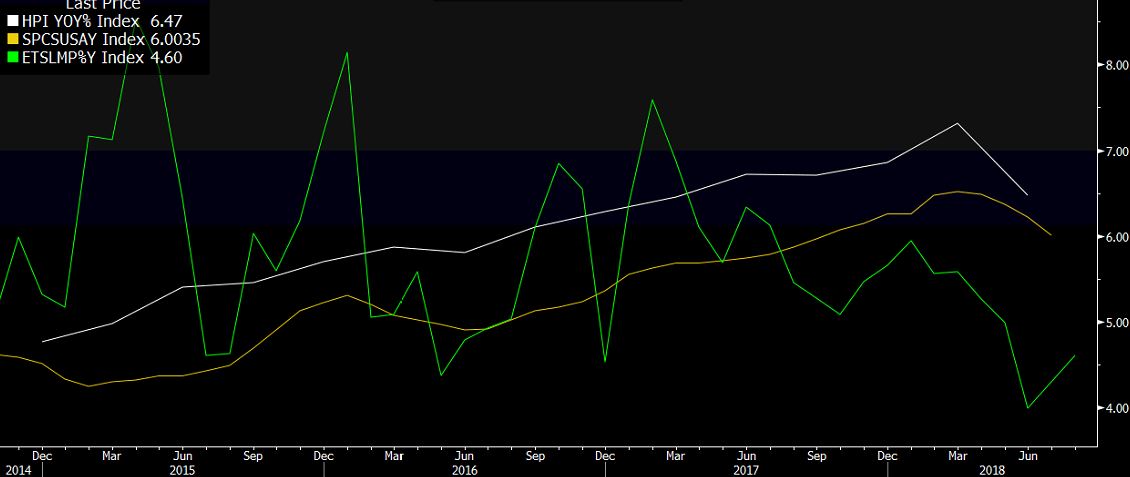Select the ETSLMP%Y Index 4.60 legend entry
Viewport: 1130px width, 477px height.
point(95,58)
